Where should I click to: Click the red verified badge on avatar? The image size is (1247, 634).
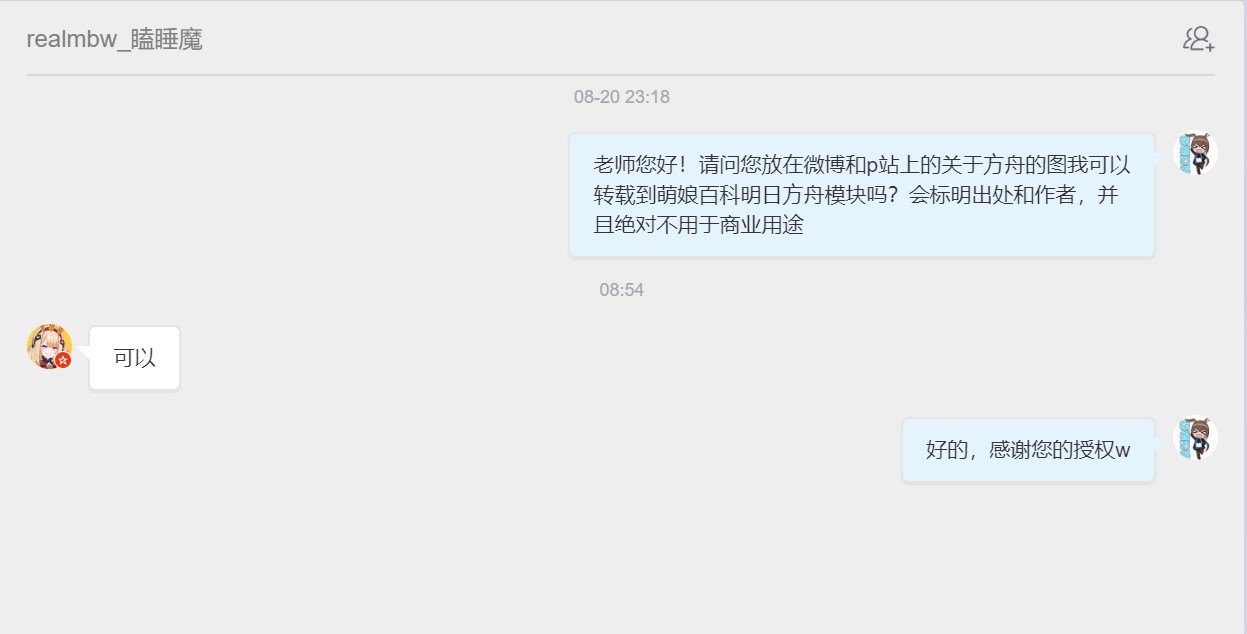(x=63, y=360)
